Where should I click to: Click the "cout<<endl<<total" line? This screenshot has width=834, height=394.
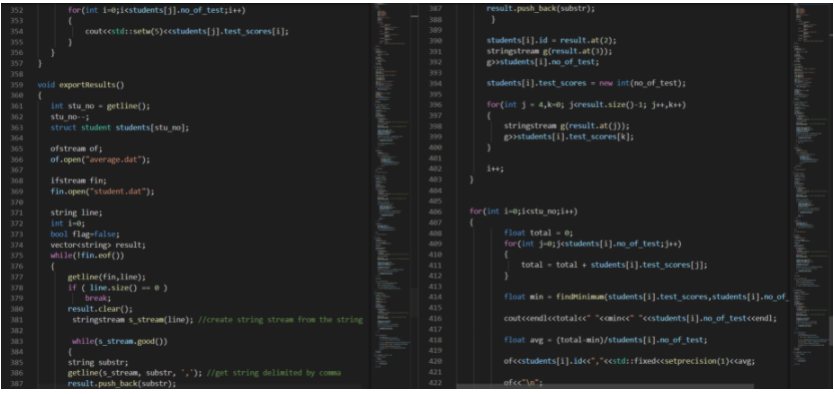pos(640,318)
